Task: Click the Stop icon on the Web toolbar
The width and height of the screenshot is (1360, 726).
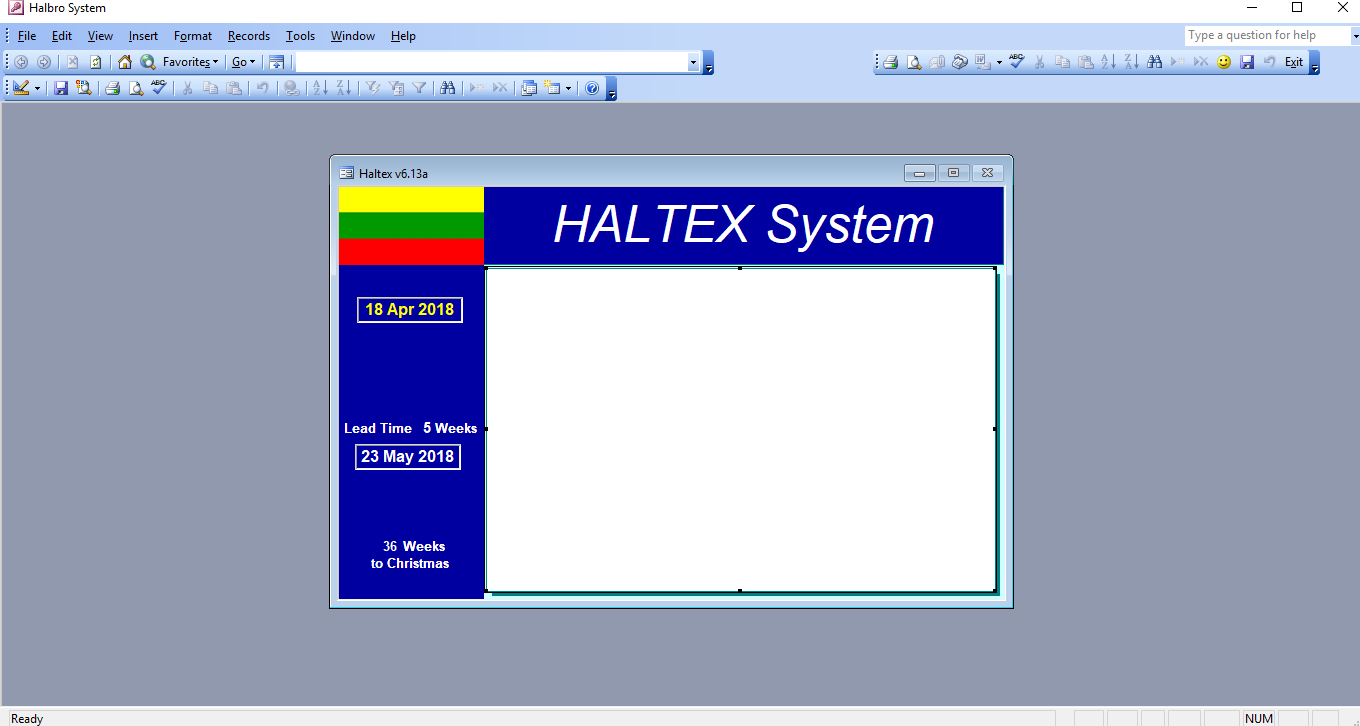Action: pos(72,62)
